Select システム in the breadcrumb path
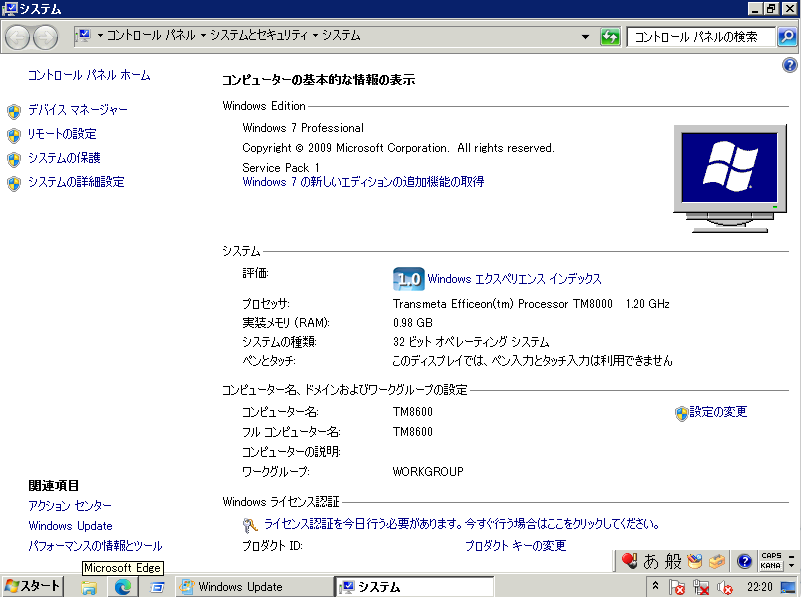Viewport: 801px width, 597px height. click(x=341, y=35)
